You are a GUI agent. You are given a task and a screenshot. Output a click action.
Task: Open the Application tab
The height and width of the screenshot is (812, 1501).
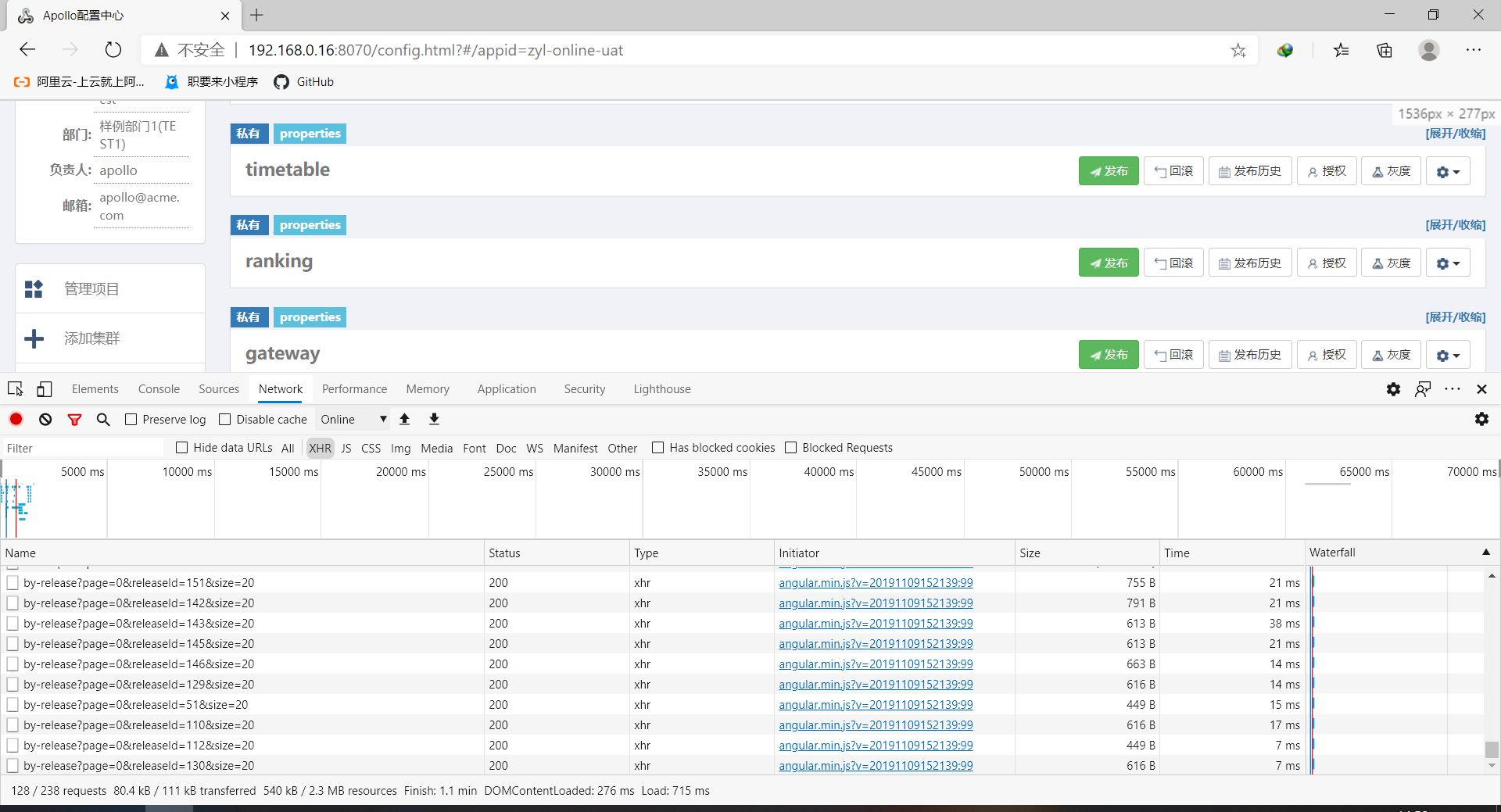507,389
